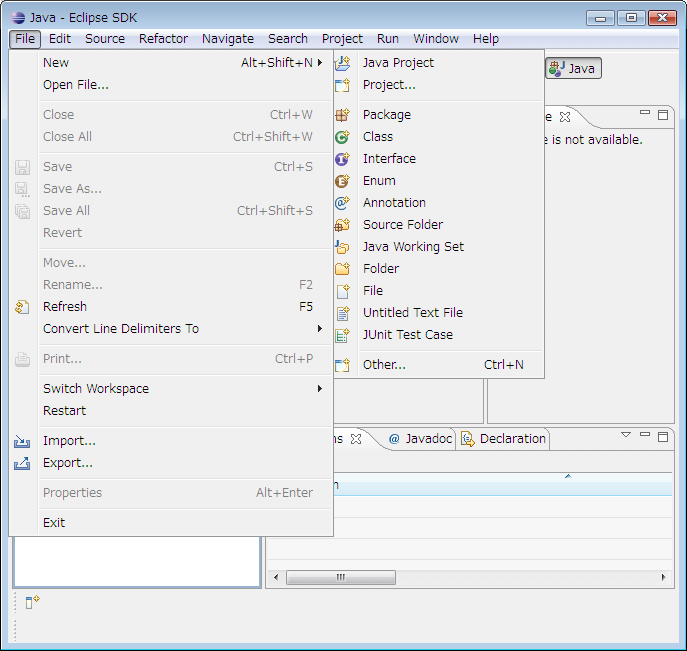The image size is (687, 651).
Task: Choose Untitled Text File from New submenu
Action: [x=439, y=313]
